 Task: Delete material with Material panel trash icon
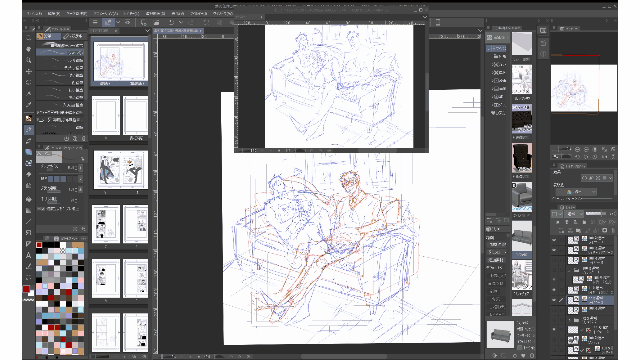(x=532, y=356)
